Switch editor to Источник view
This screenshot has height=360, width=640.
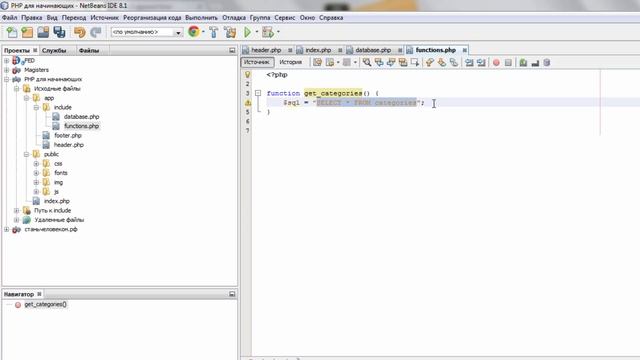[257, 62]
